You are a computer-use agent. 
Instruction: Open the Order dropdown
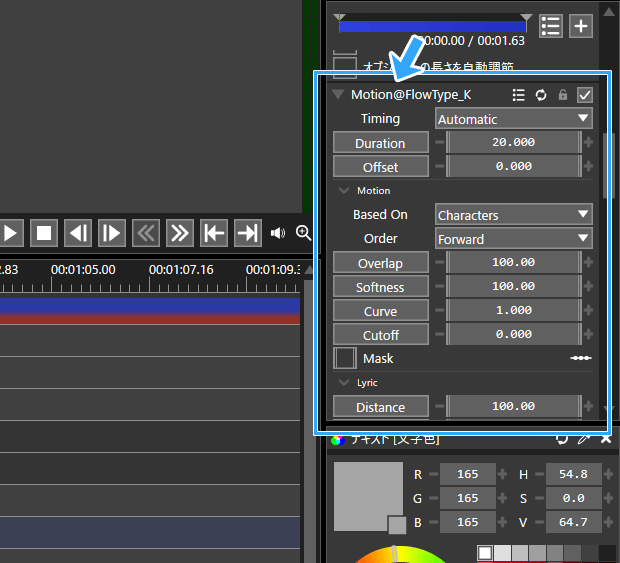coord(514,239)
